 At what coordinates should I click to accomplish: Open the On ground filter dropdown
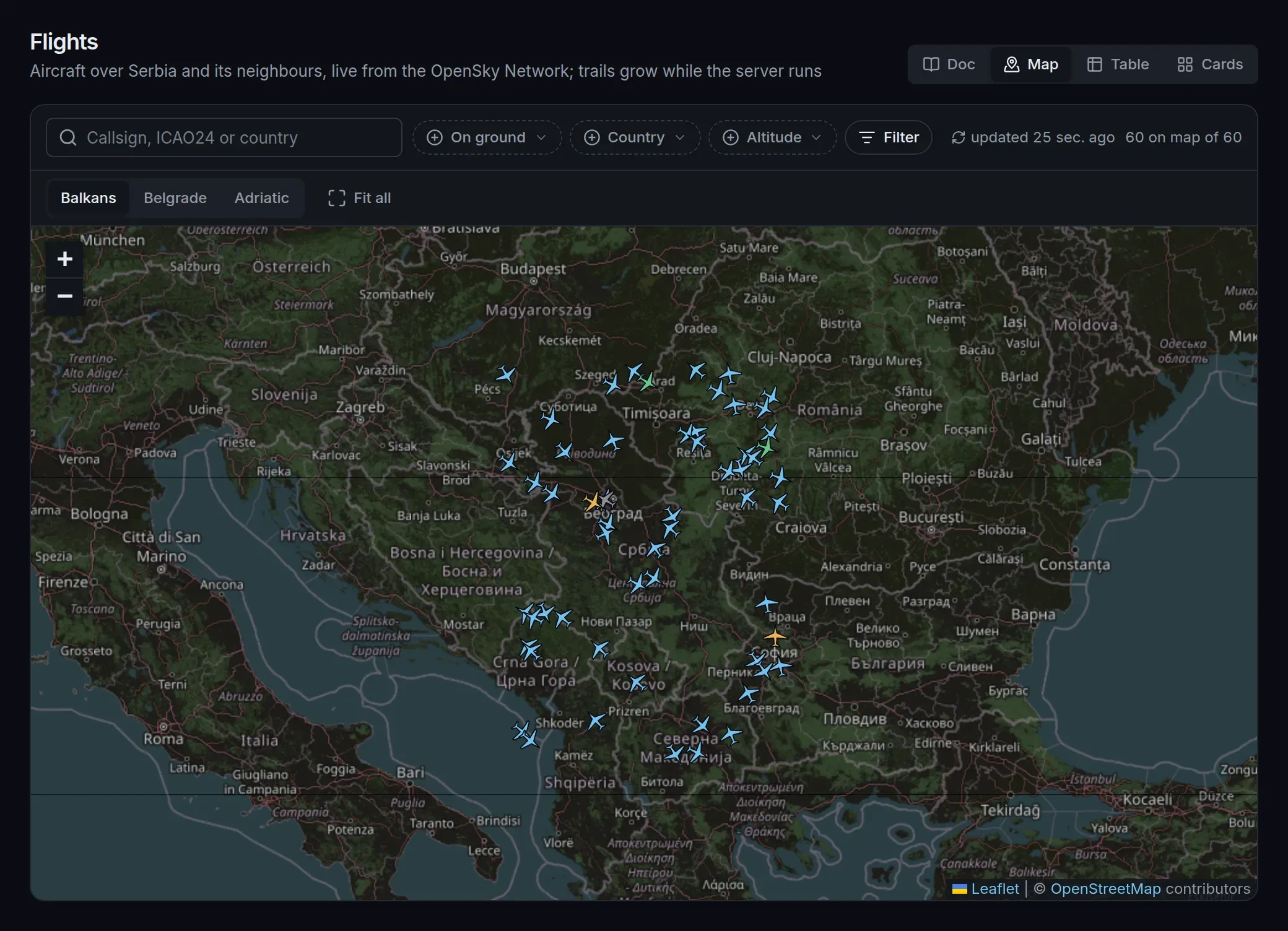pos(487,137)
